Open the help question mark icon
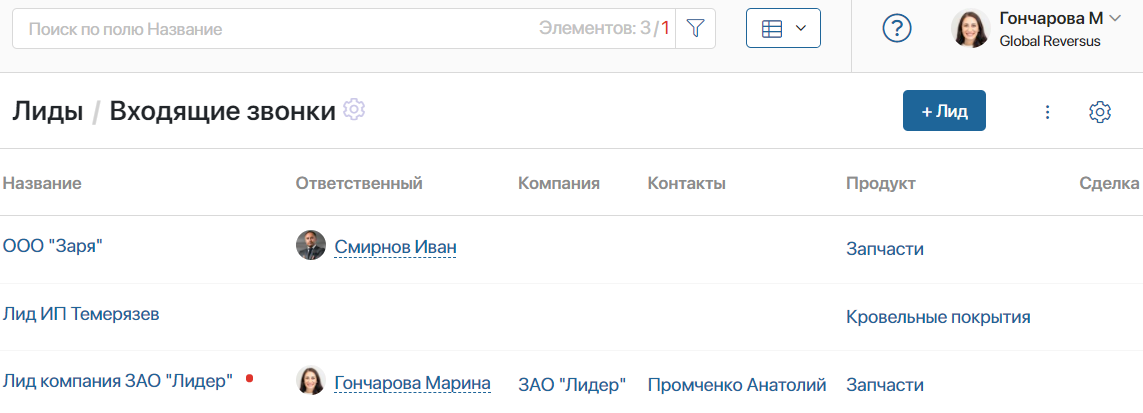 pos(897,28)
